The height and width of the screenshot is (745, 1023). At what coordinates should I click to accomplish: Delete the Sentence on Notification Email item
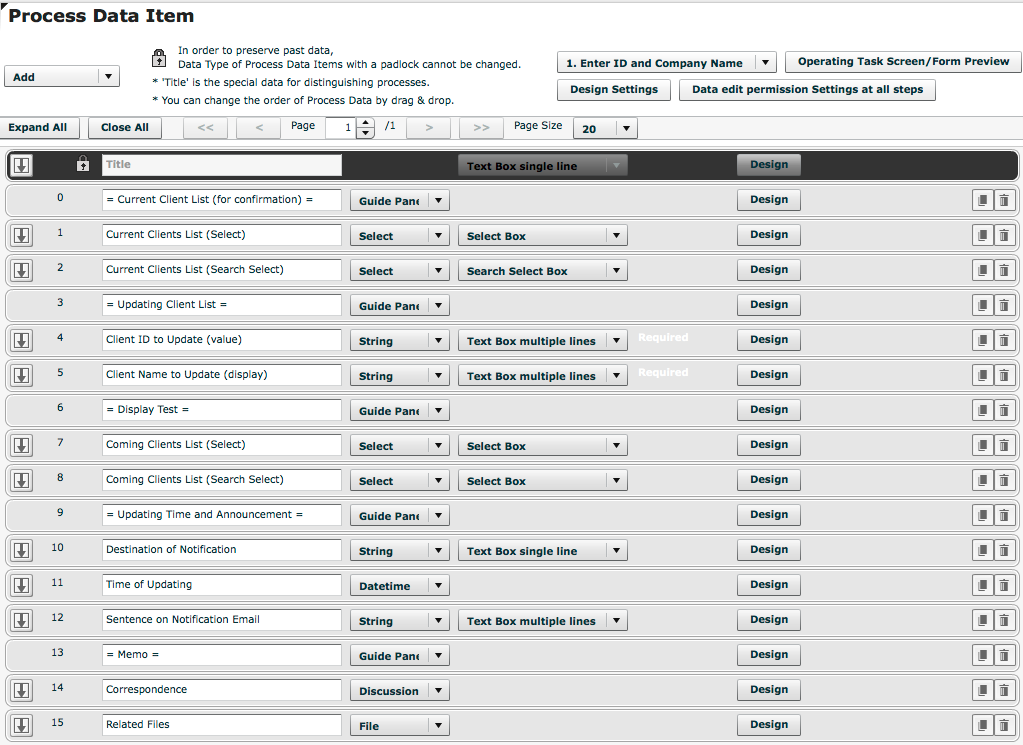point(1004,619)
